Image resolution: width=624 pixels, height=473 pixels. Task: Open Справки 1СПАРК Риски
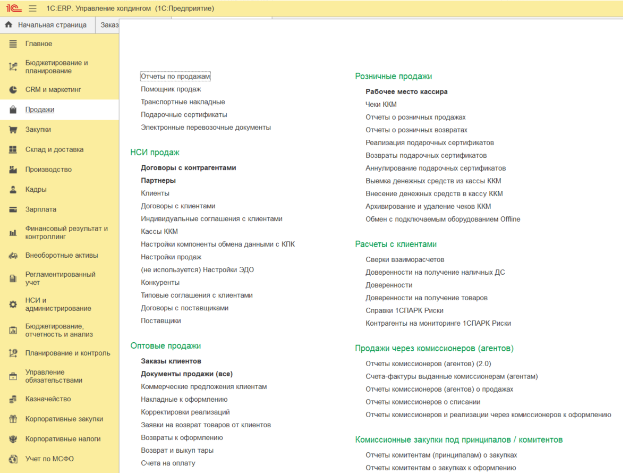pos(404,311)
